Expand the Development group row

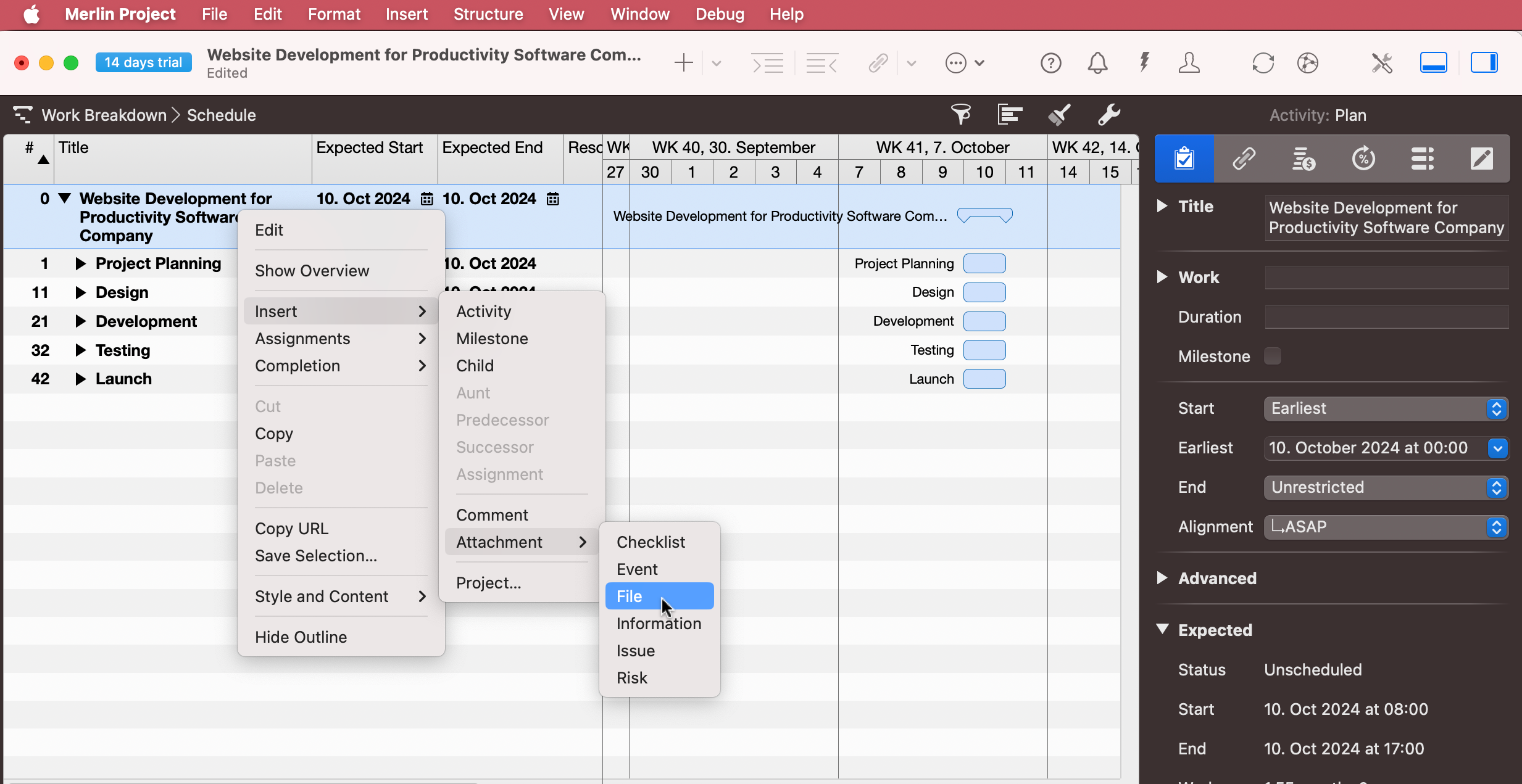coord(80,321)
